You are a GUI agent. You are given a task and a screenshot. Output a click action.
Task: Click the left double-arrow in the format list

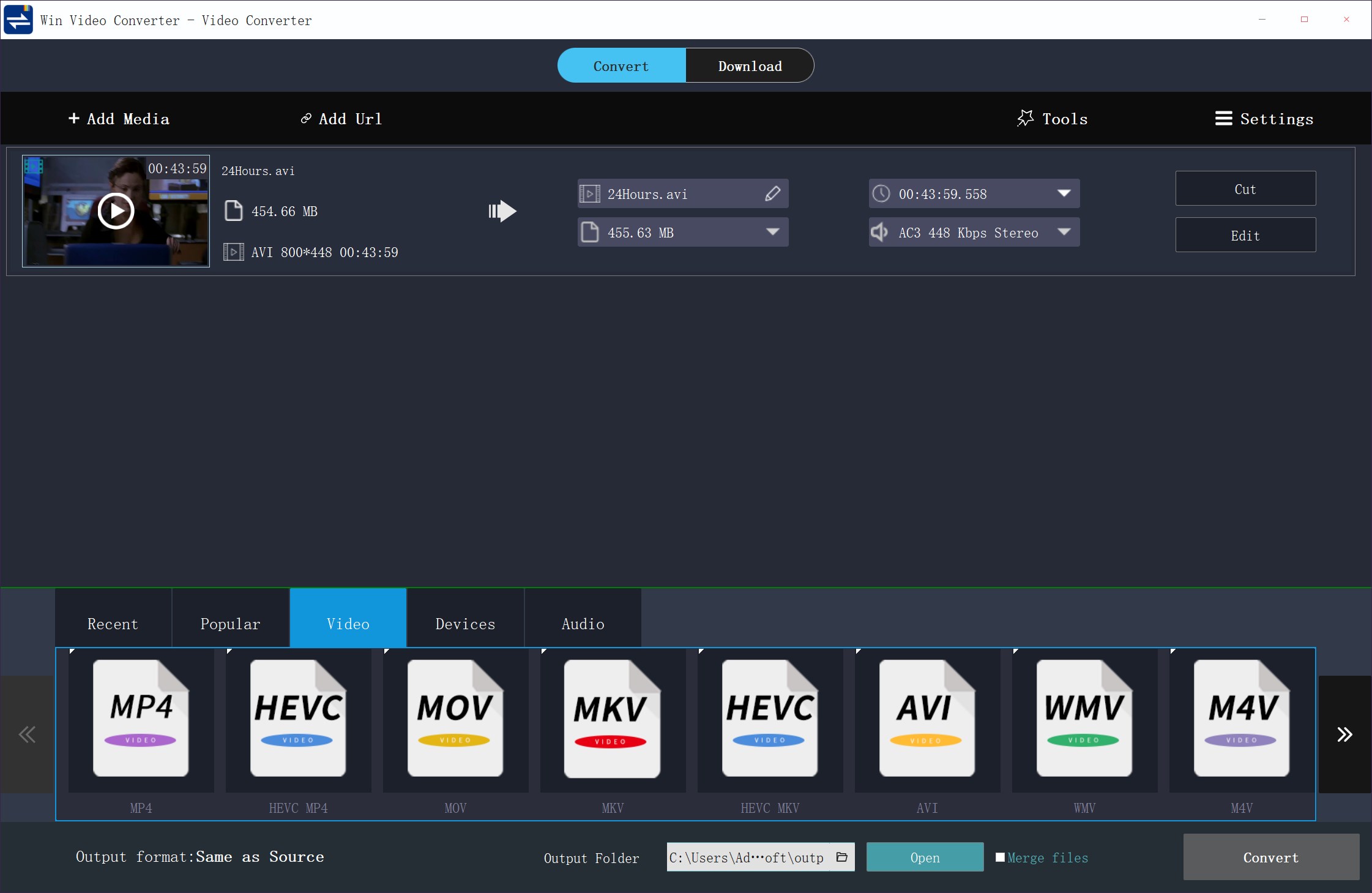click(27, 734)
